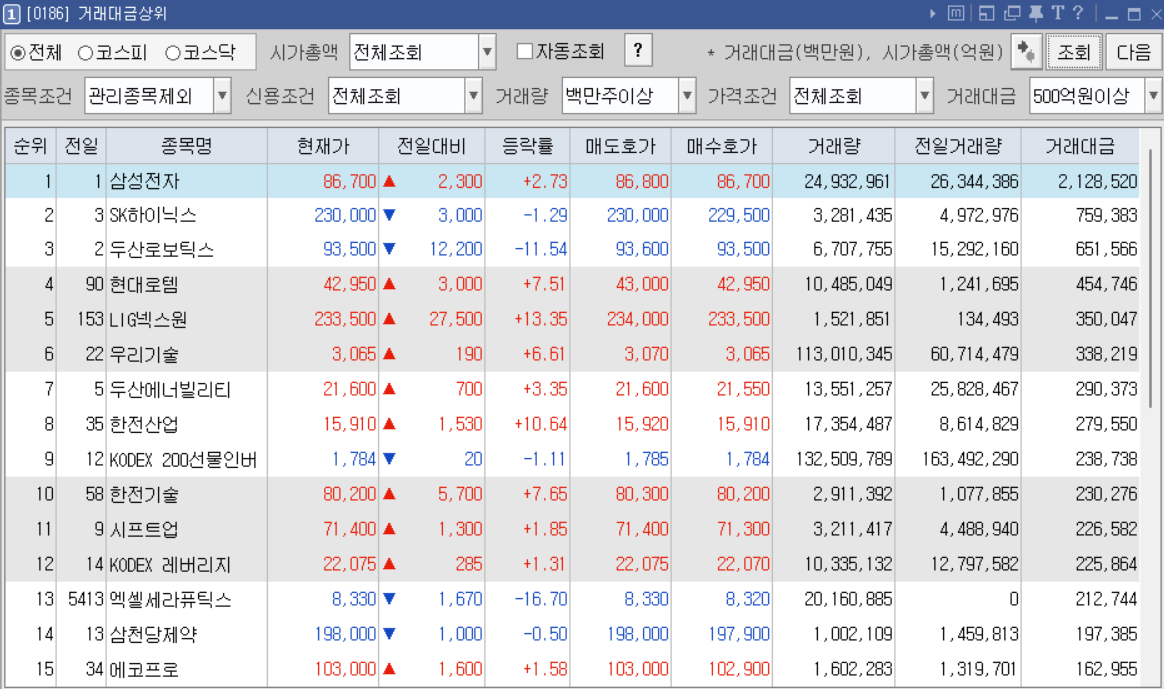
Task: Open the 거래량 백만주이상 dropdown
Action: pyautogui.click(x=629, y=96)
